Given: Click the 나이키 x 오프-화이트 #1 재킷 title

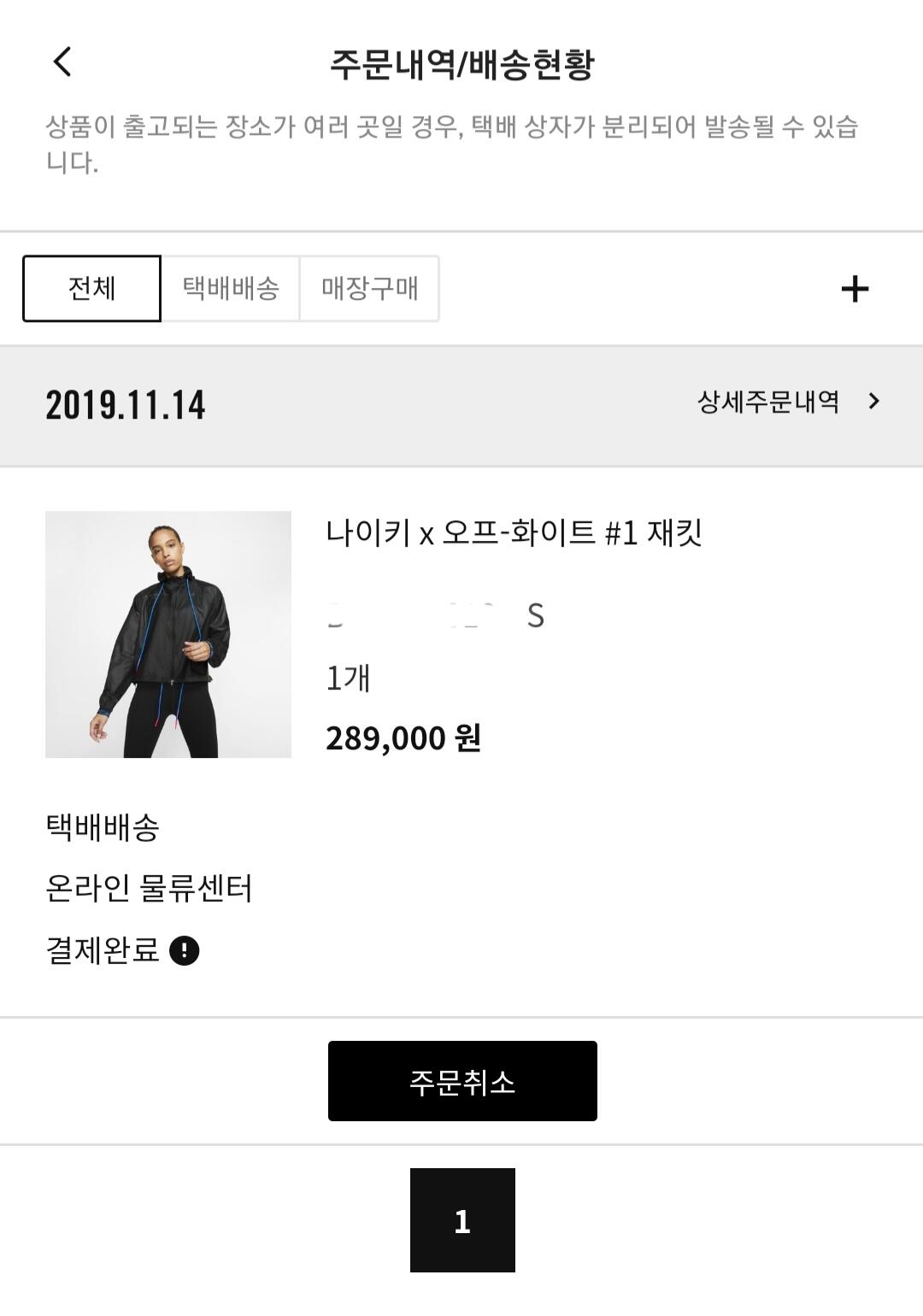Looking at the screenshot, I should [x=514, y=533].
